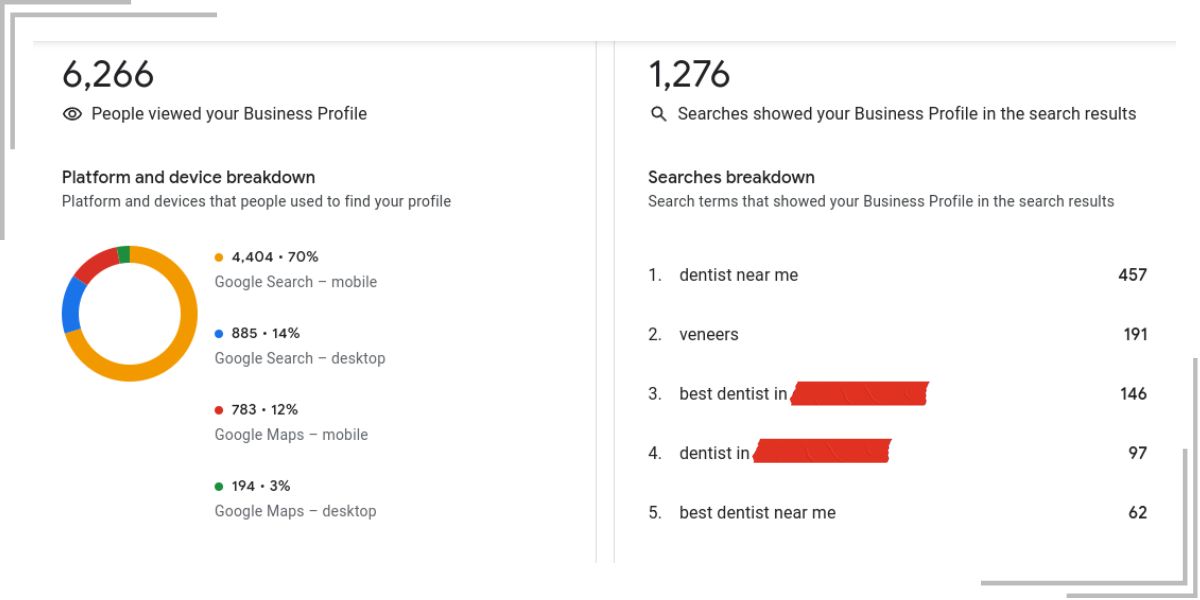The height and width of the screenshot is (600, 1200).
Task: Select the orange Google Search mobile legend dot
Action: tap(219, 257)
